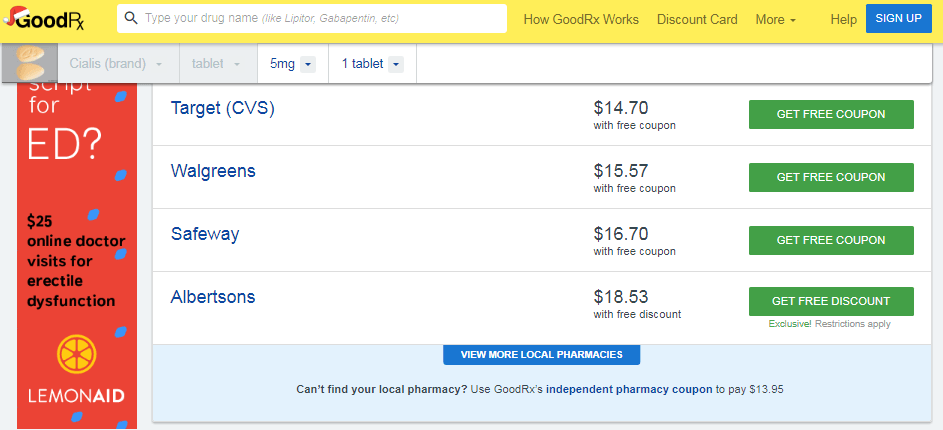Expand the 1 tablet quantity dropdown
This screenshot has height=430, width=943.
click(372, 64)
